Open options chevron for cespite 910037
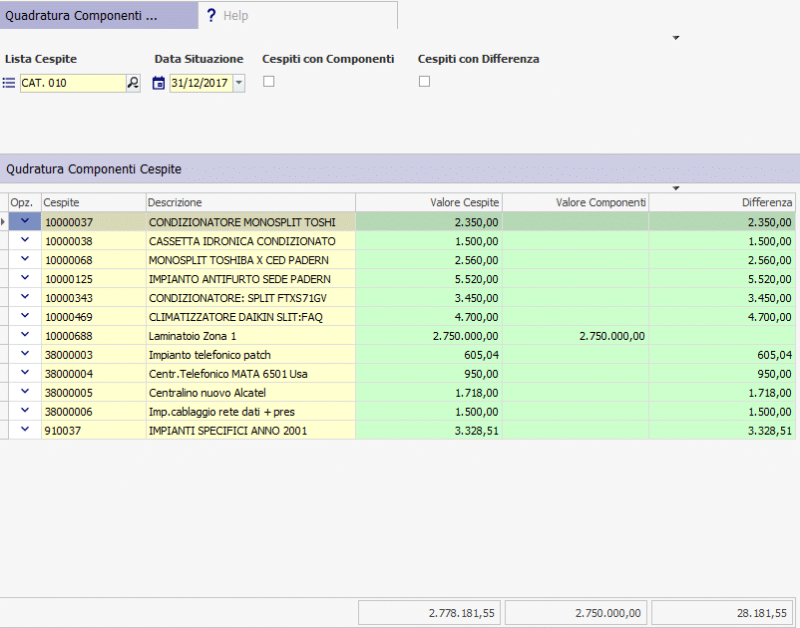 [x=24, y=430]
